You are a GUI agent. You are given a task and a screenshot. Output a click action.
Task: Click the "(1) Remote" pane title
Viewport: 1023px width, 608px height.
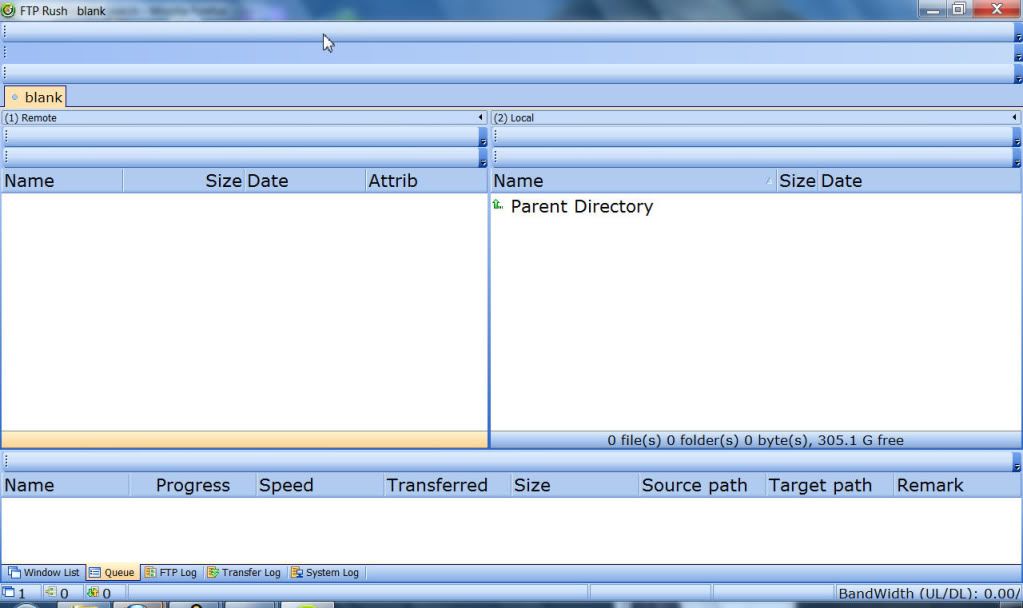tap(31, 117)
